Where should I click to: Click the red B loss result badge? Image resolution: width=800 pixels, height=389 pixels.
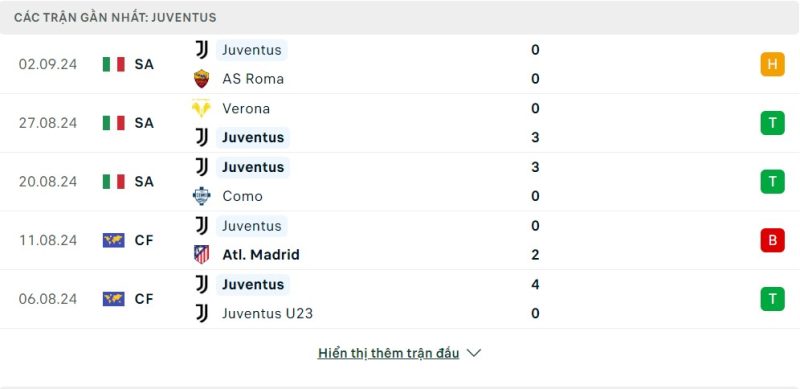(772, 240)
